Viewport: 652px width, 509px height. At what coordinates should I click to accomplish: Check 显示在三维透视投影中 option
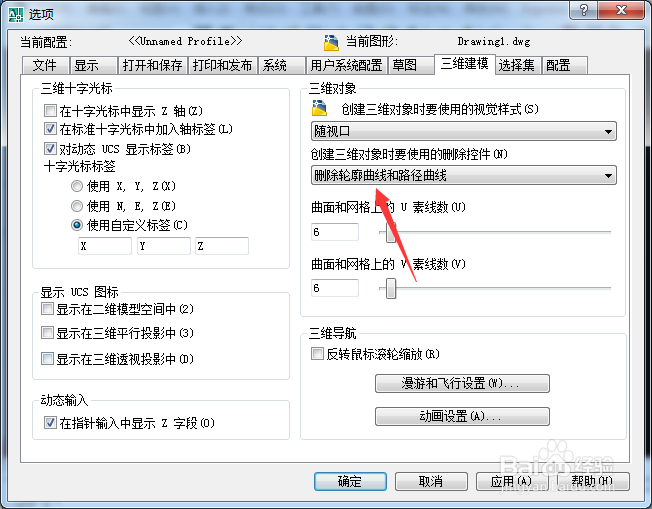point(47,358)
